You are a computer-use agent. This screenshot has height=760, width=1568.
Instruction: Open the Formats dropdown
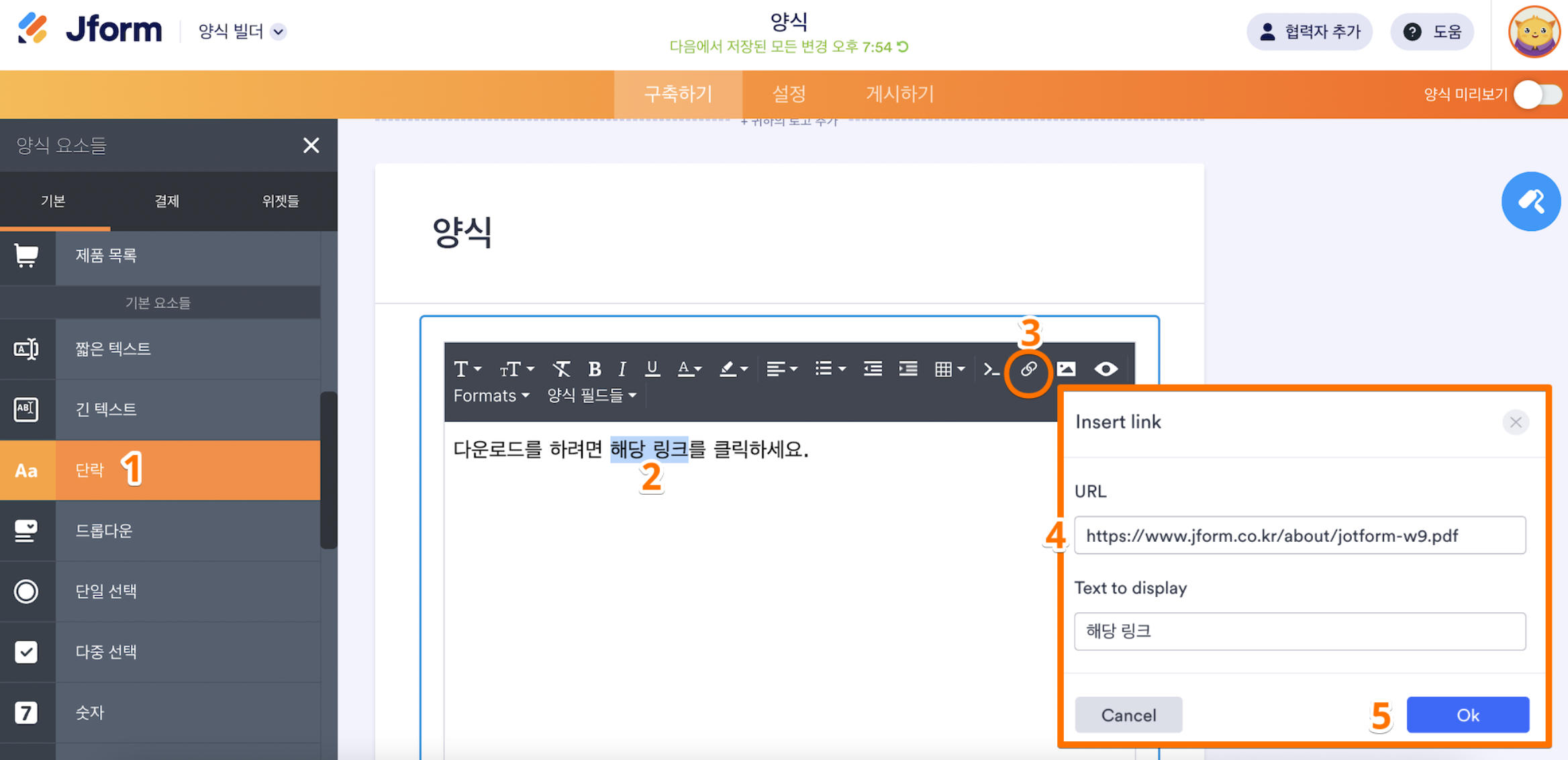(x=491, y=396)
